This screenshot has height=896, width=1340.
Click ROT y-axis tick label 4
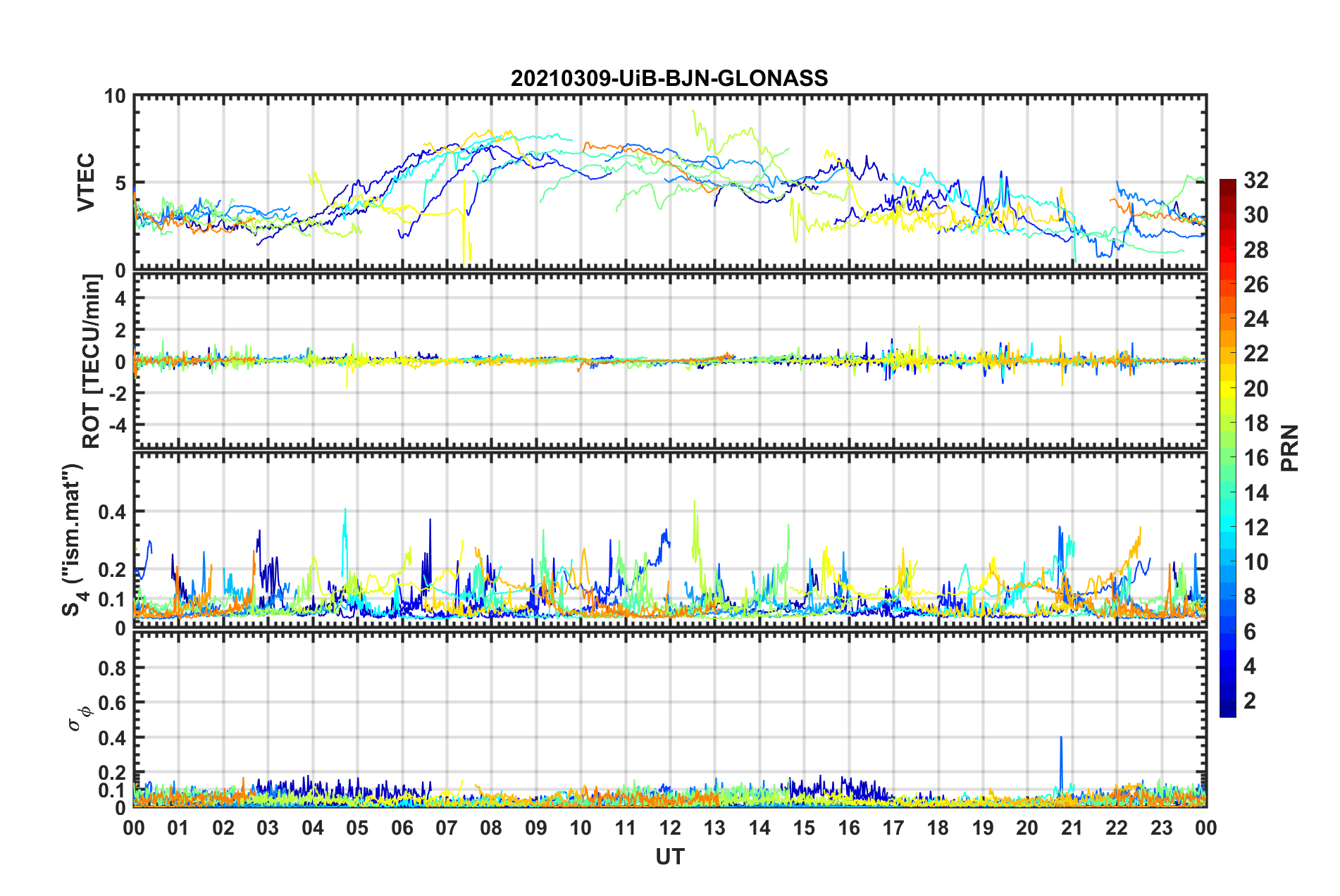120,299
